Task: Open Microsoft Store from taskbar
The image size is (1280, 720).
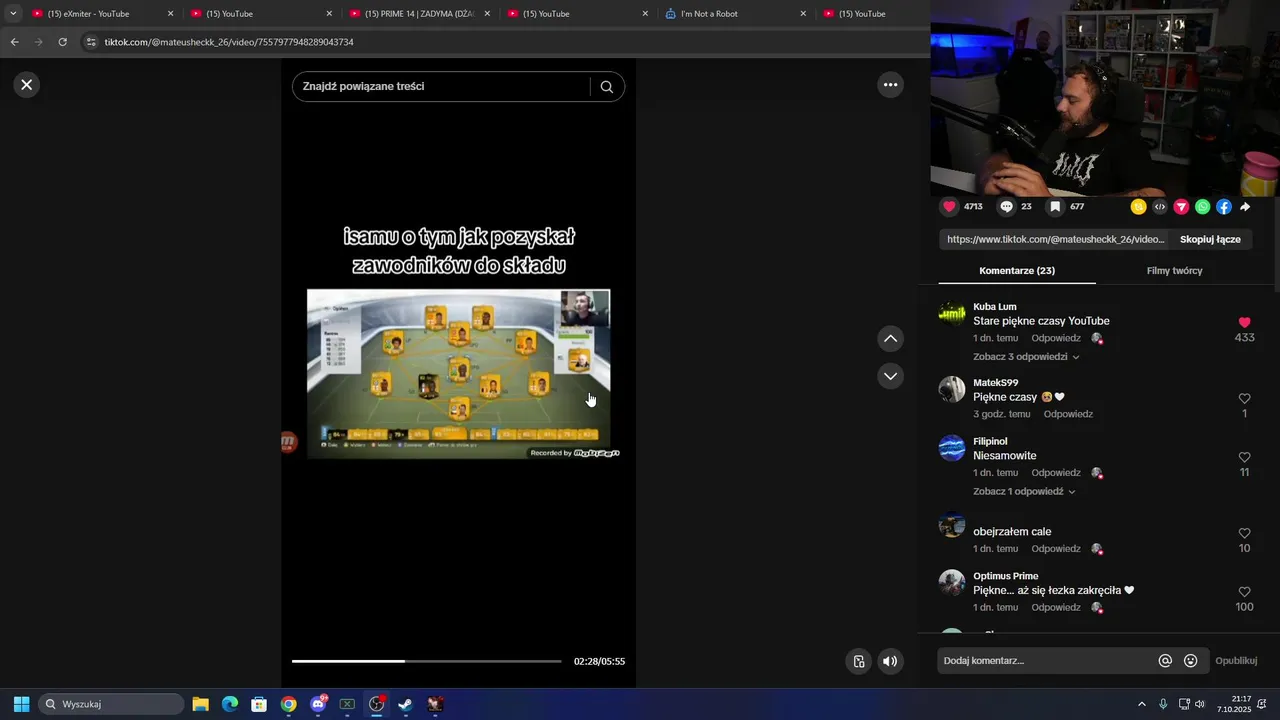Action: click(x=259, y=704)
